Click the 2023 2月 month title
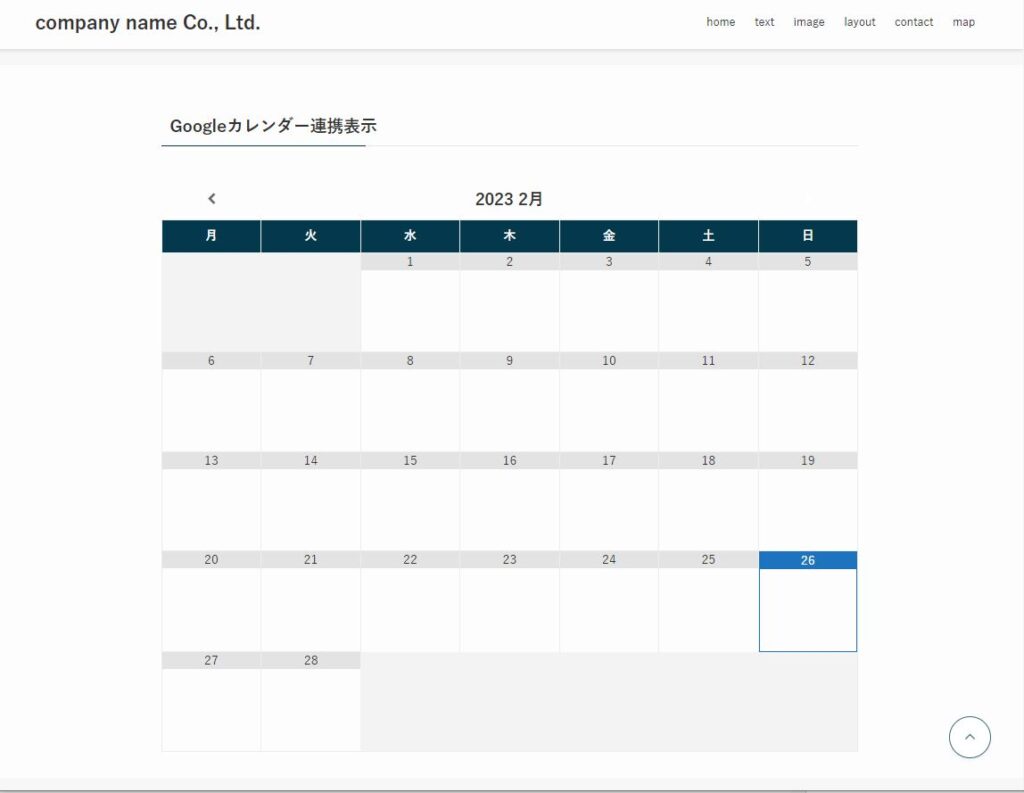This screenshot has height=793, width=1024. (x=509, y=199)
